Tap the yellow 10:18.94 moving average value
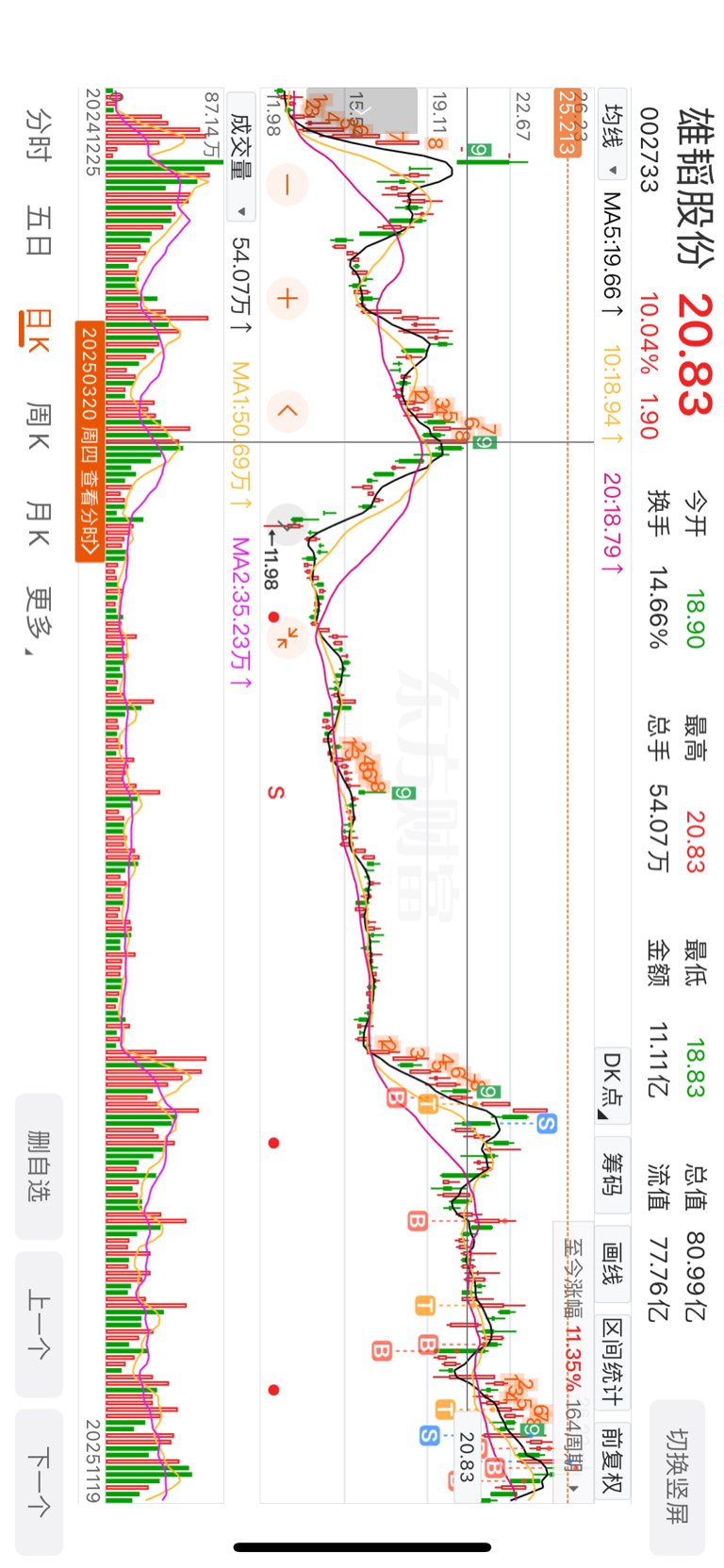Viewport: 724px width, 1568px height. [612, 395]
